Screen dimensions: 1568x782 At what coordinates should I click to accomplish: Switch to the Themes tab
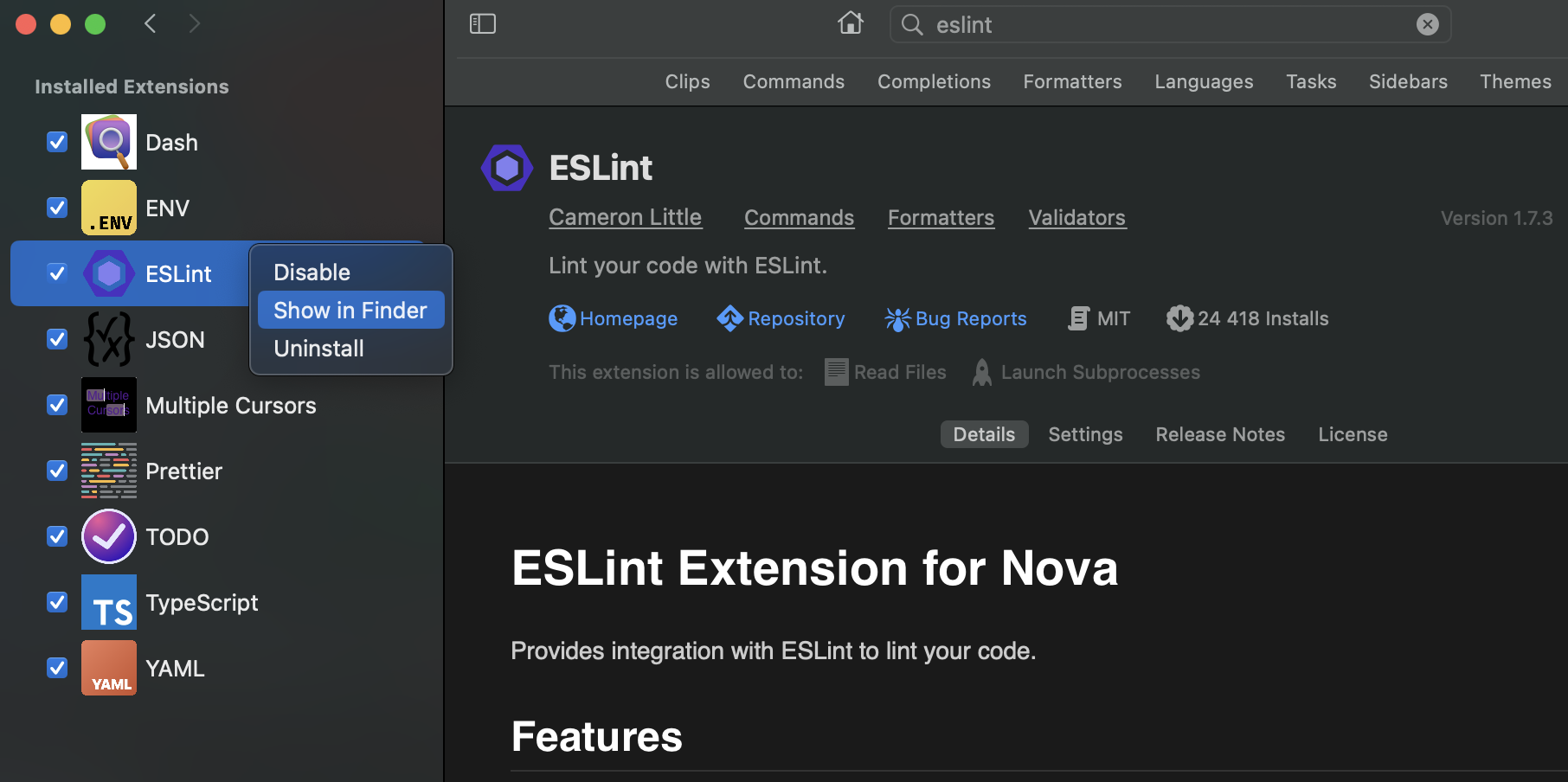pos(1515,81)
